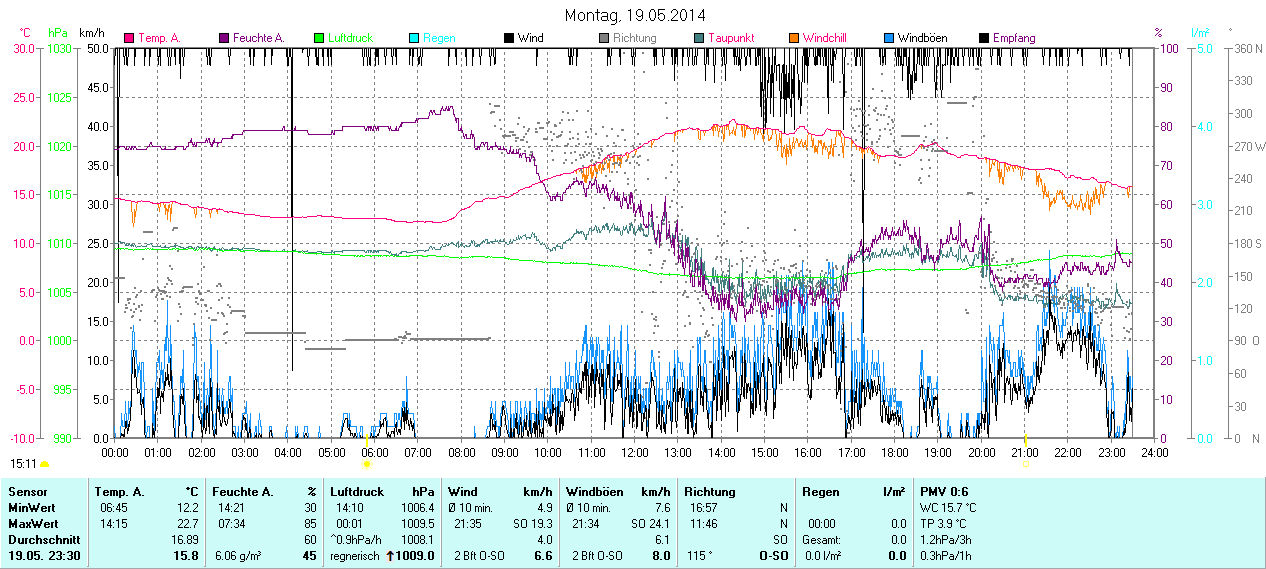Click the Taupunkt legend label
The width and height of the screenshot is (1266, 569).
coord(731,38)
